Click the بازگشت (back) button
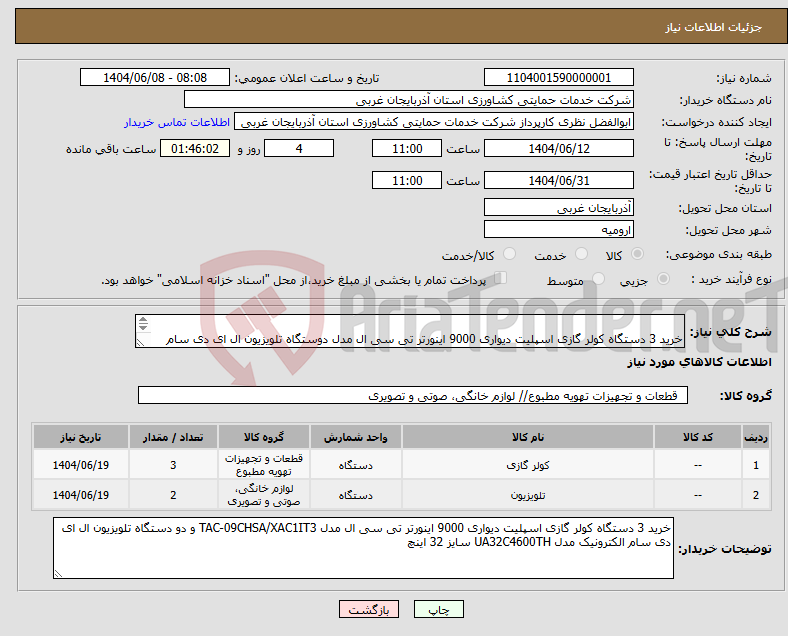 (369, 609)
